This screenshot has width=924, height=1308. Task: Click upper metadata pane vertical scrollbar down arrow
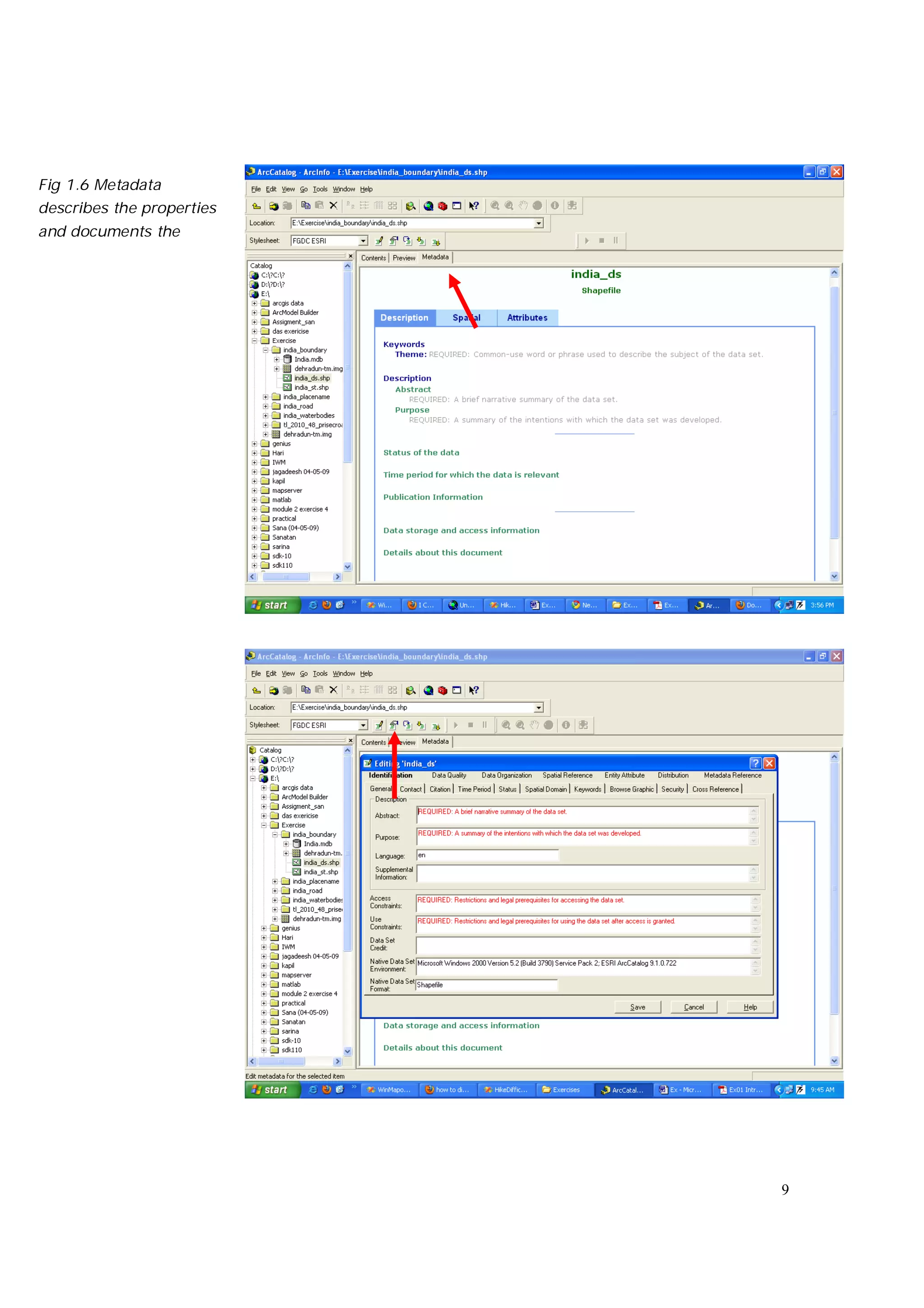click(834, 576)
